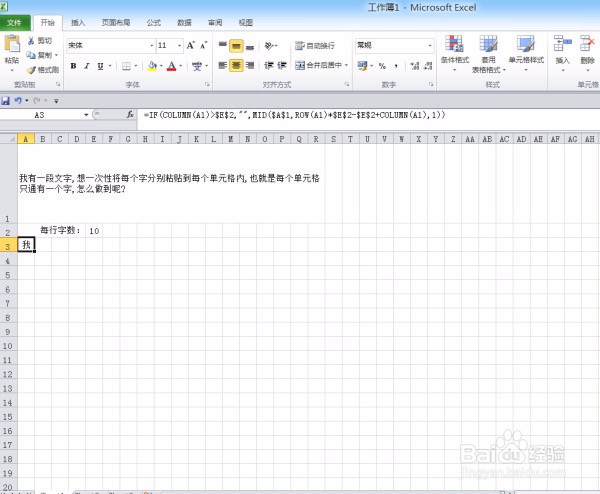Decrease decimal places
Viewport: 600px width, 494px height.
[428, 66]
